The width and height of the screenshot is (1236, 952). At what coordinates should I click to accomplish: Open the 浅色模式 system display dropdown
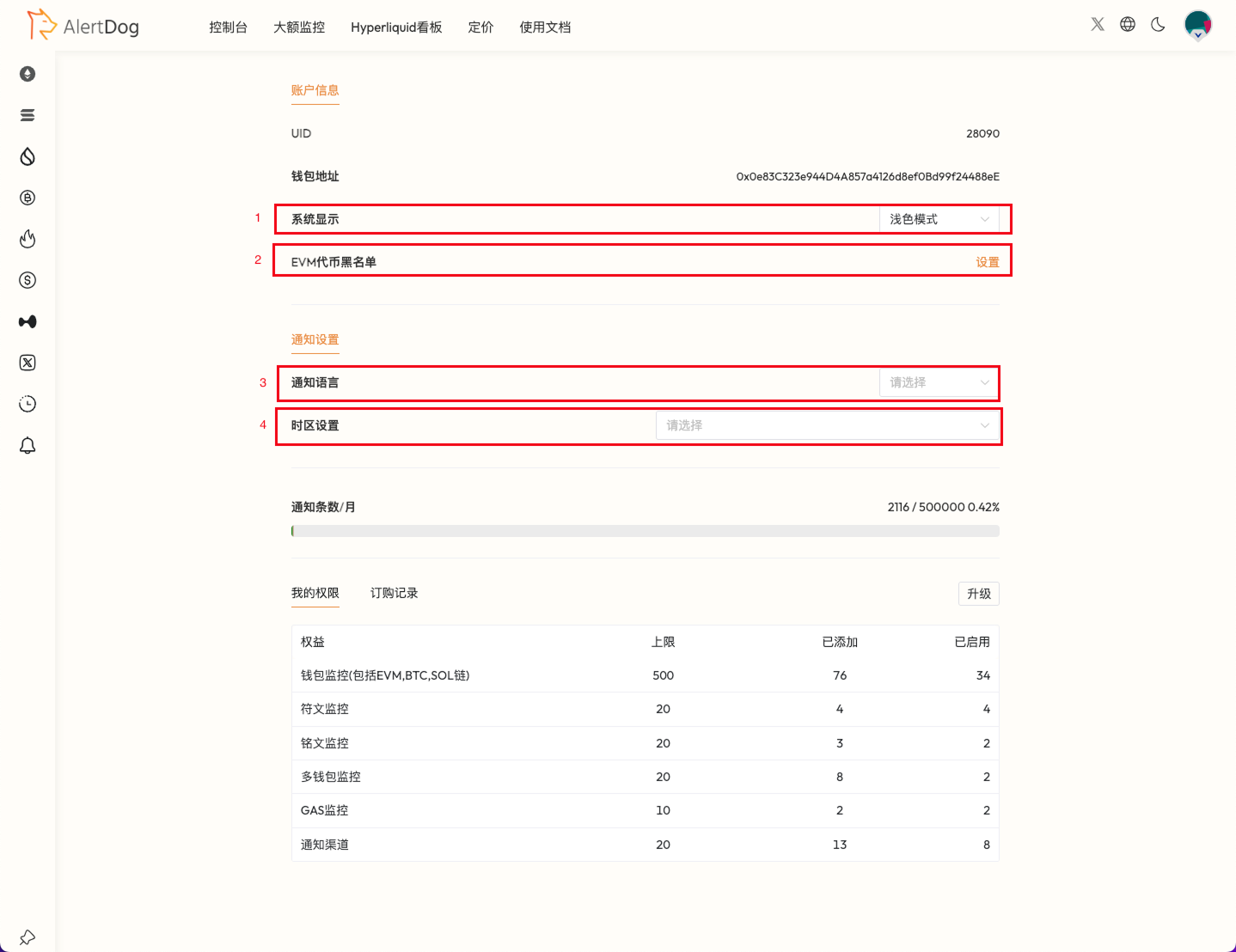[939, 219]
